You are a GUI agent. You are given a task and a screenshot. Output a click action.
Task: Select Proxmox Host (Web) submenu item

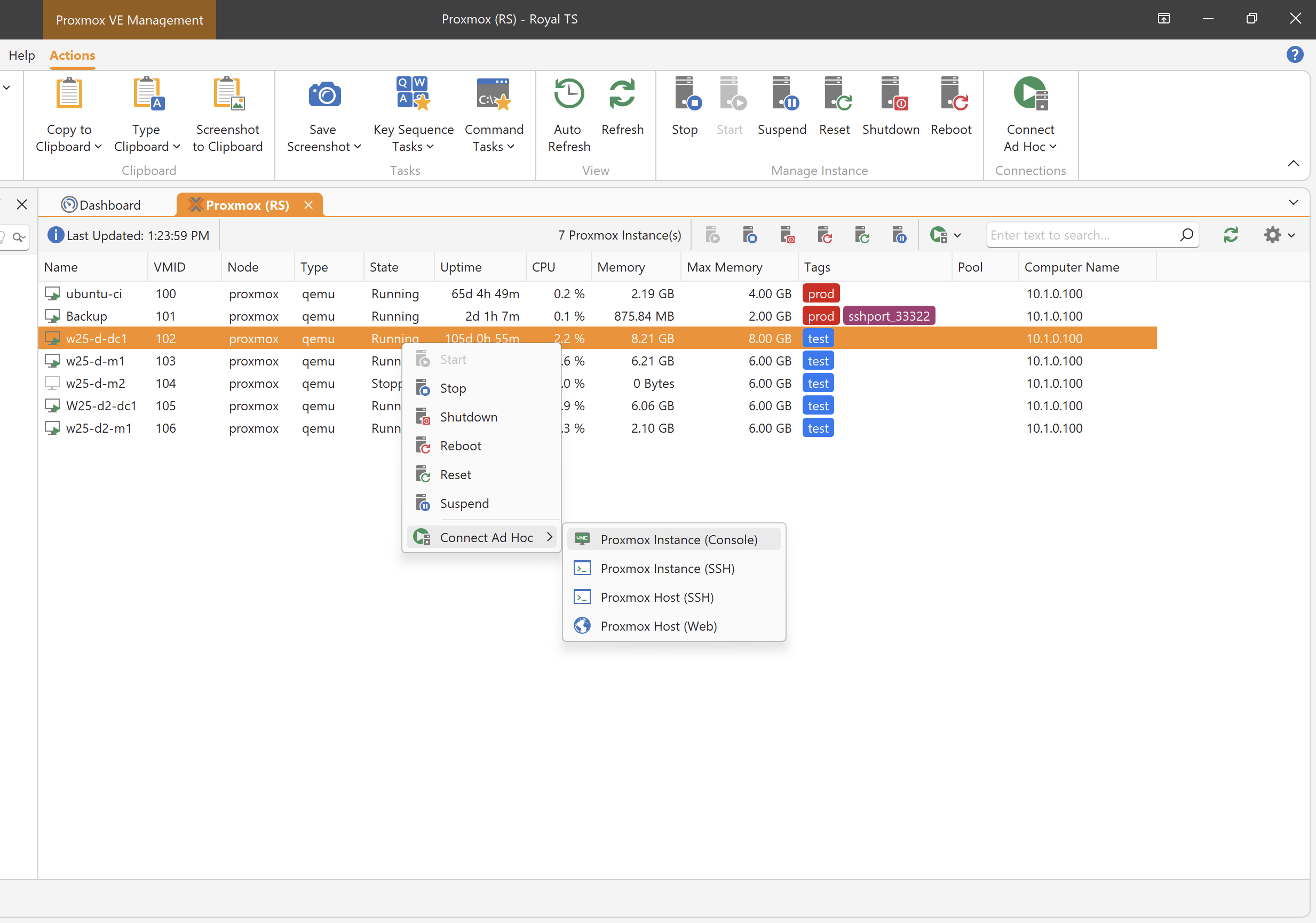pyautogui.click(x=674, y=626)
